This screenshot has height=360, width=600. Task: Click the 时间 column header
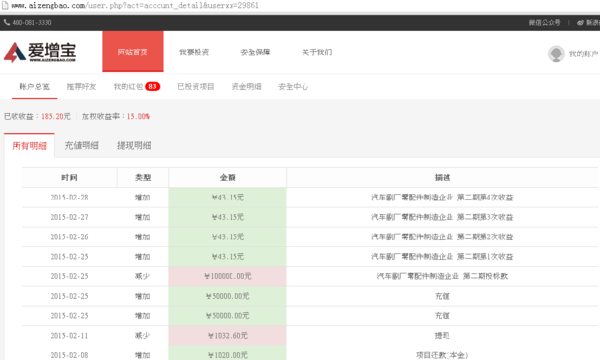69,178
